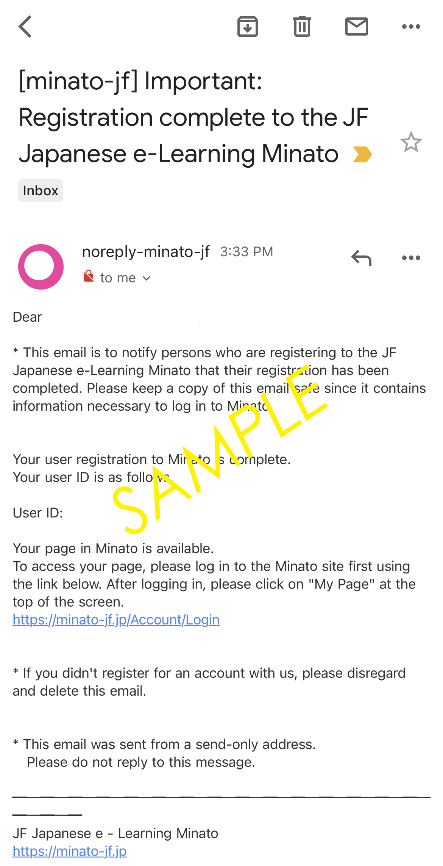Open the top-right more options menu
Viewport: 443px width, 866px height.
click(x=411, y=27)
